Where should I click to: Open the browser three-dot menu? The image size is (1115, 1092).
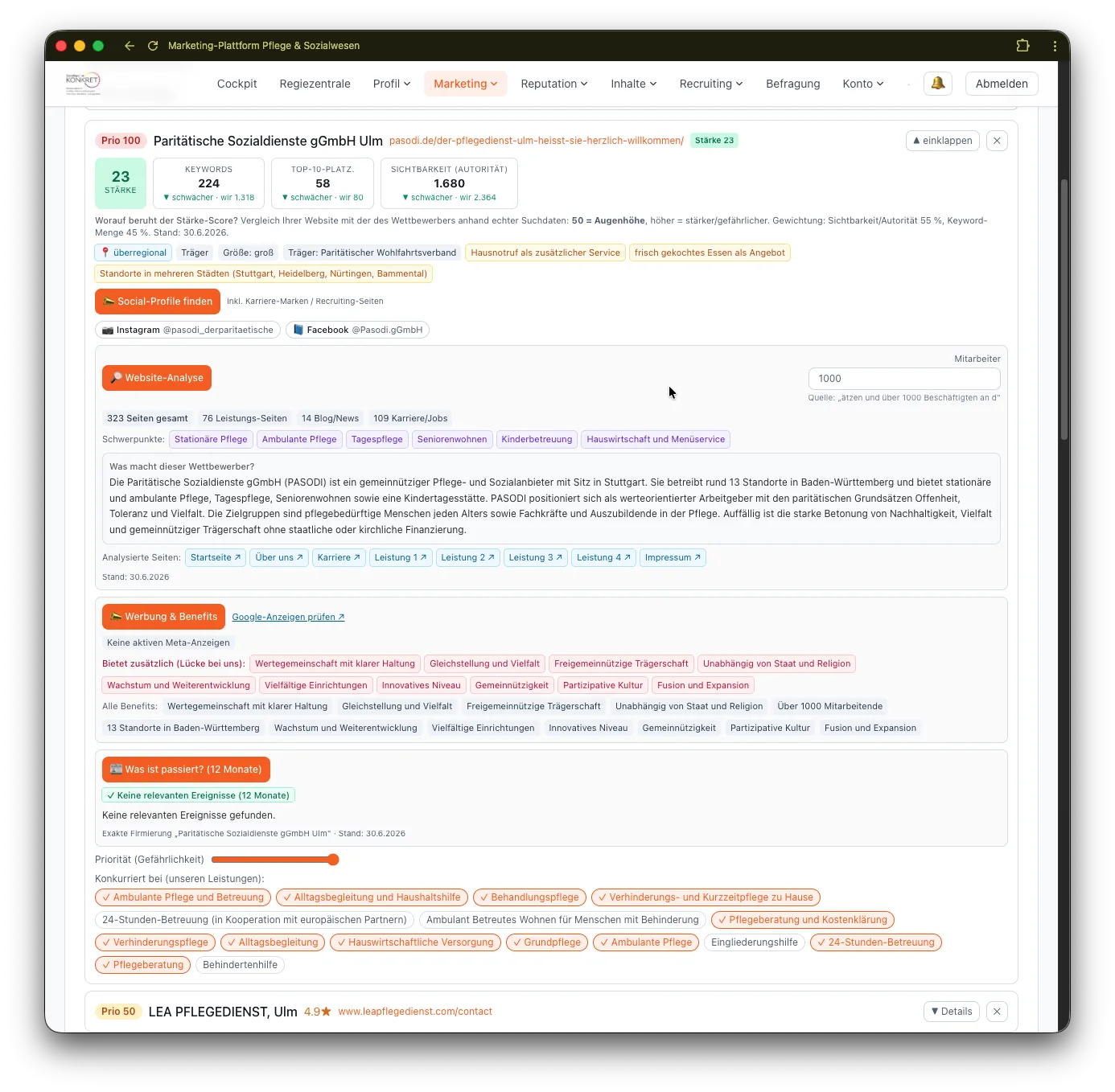[1055, 46]
